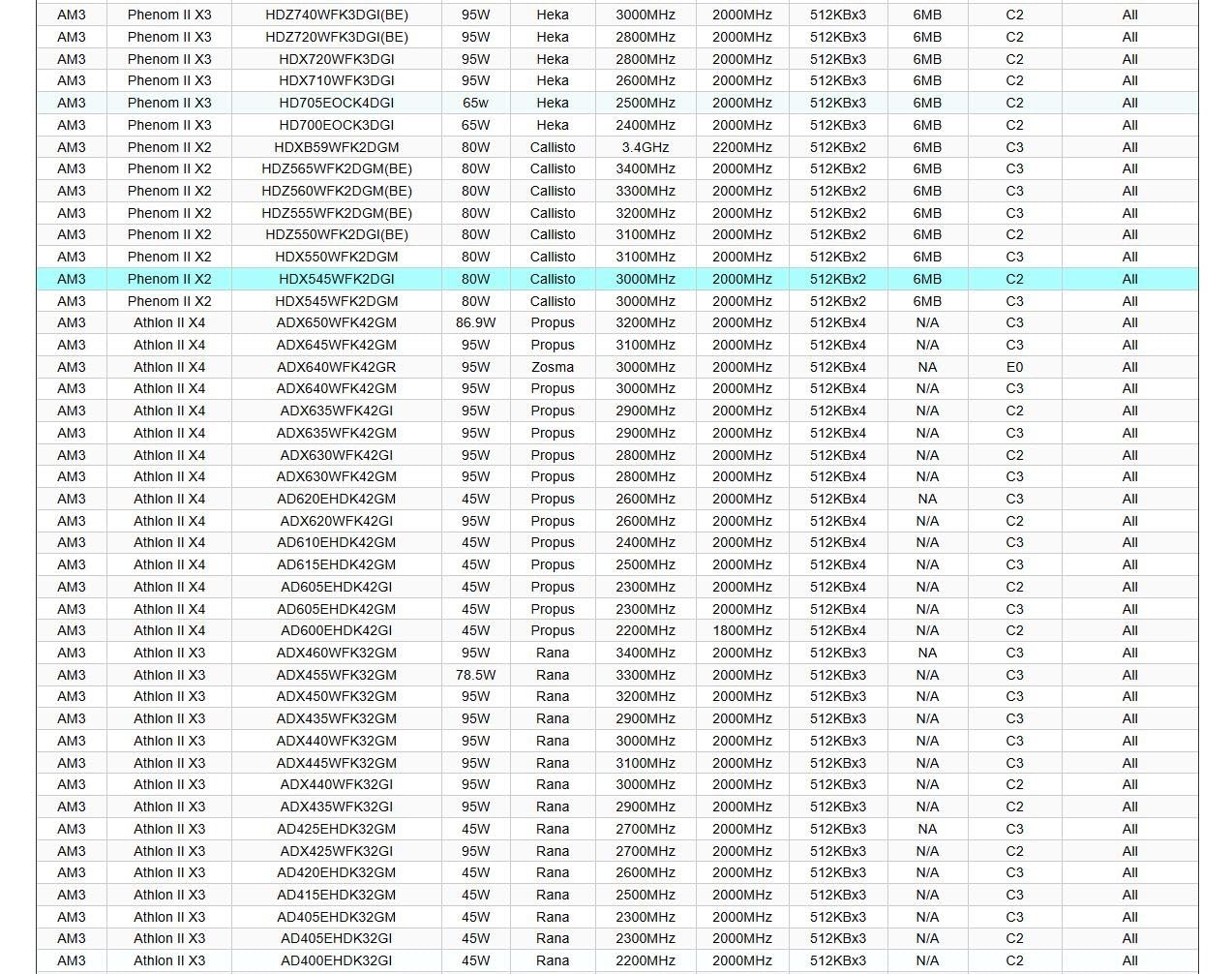Select model HDX550WFK2DGM
The image size is (1232, 974).
(336, 257)
